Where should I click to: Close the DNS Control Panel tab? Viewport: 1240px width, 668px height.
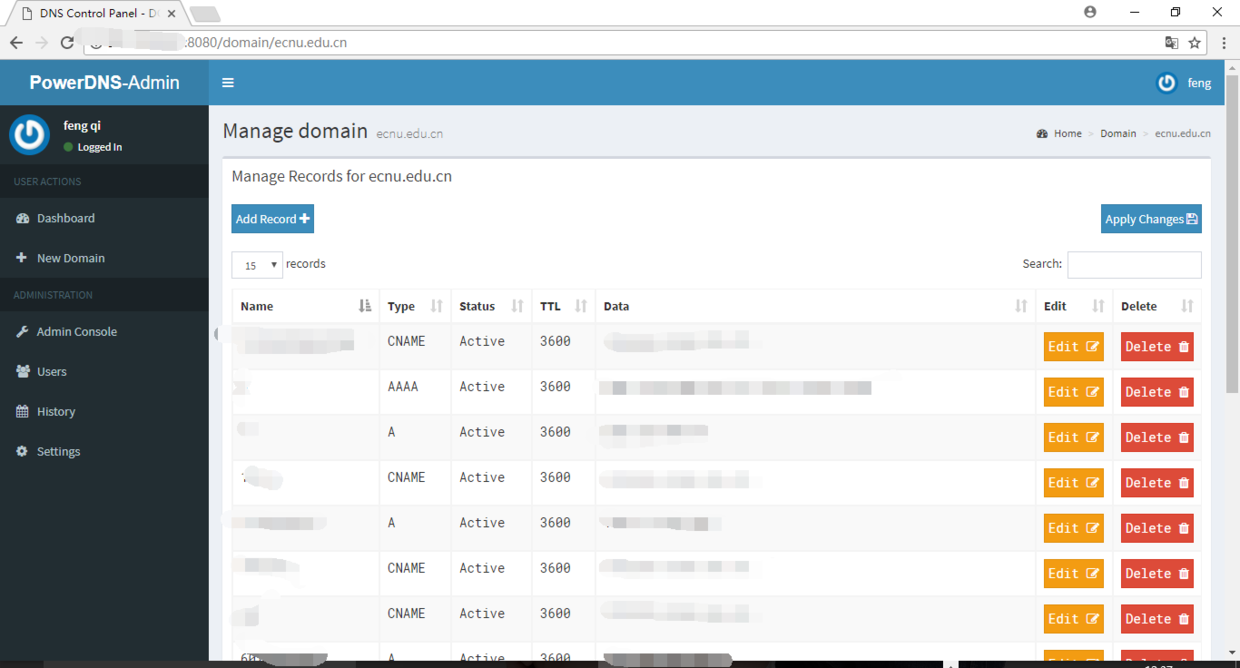tap(171, 14)
